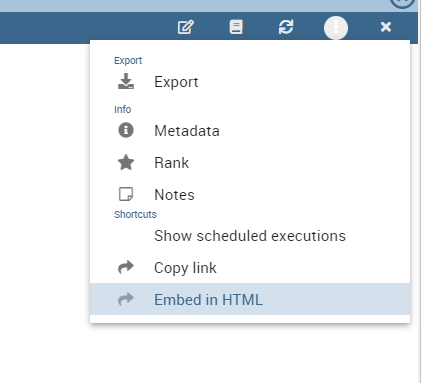The width and height of the screenshot is (421, 383).
Task: Click the edit pencil icon in toolbar
Action: pyautogui.click(x=186, y=27)
